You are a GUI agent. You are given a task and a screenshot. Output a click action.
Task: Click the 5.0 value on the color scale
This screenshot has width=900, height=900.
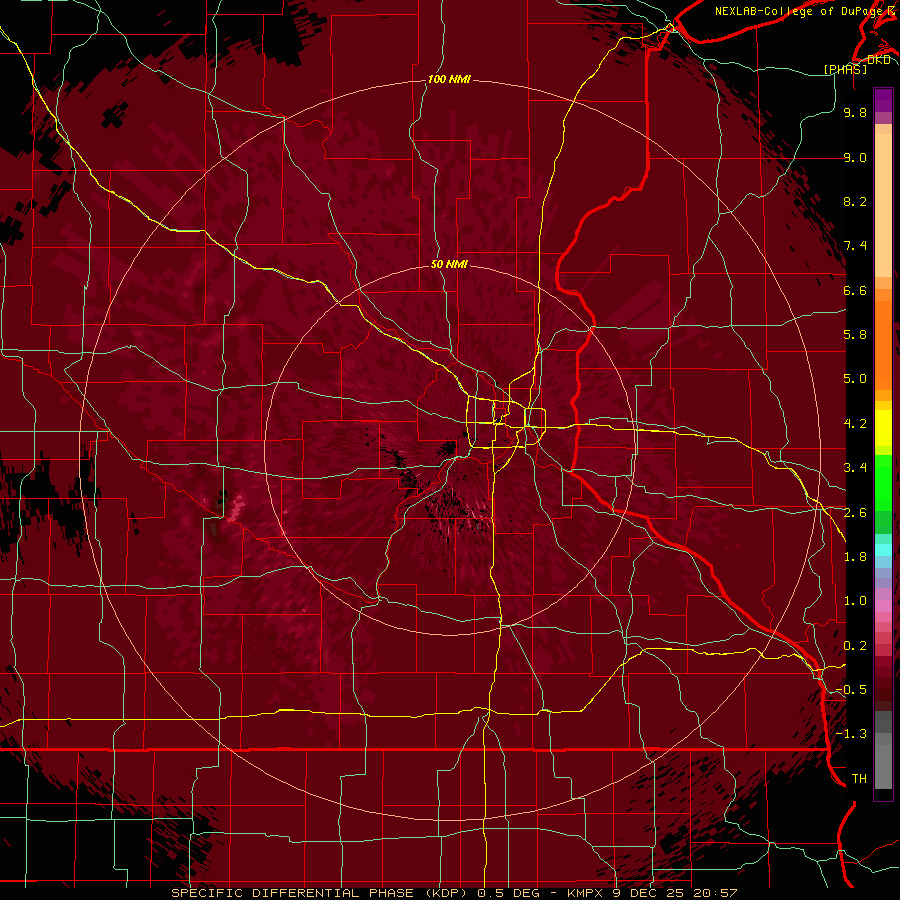point(855,379)
